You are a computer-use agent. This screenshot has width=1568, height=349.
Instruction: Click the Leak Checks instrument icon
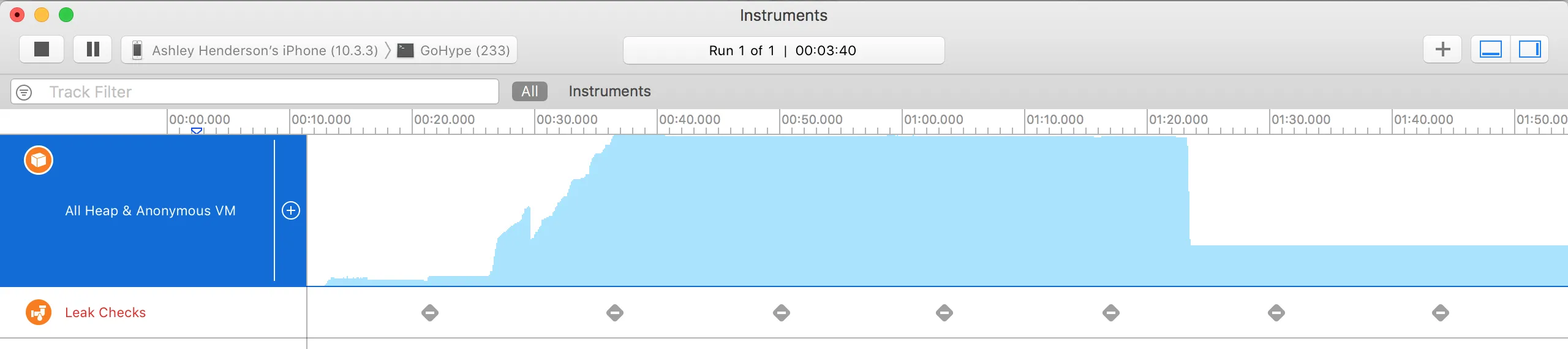pyautogui.click(x=39, y=313)
